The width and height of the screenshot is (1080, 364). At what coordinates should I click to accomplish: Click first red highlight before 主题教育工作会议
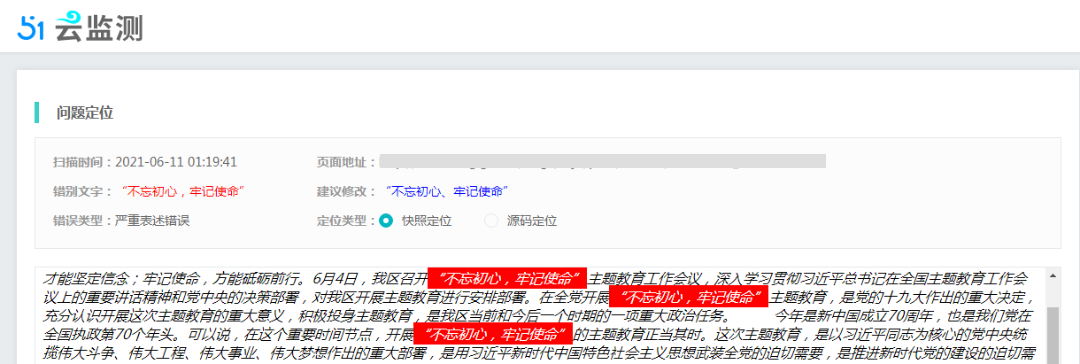[x=507, y=279]
